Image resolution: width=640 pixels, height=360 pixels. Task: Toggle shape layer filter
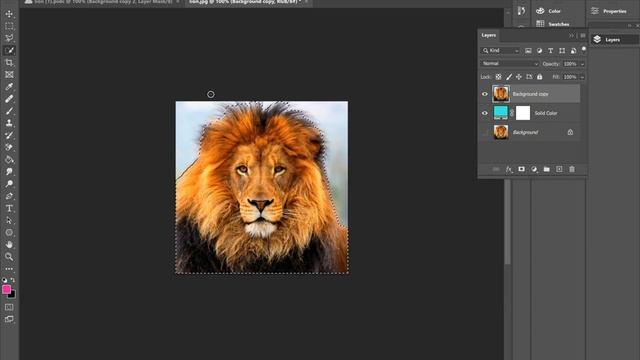pyautogui.click(x=562, y=51)
